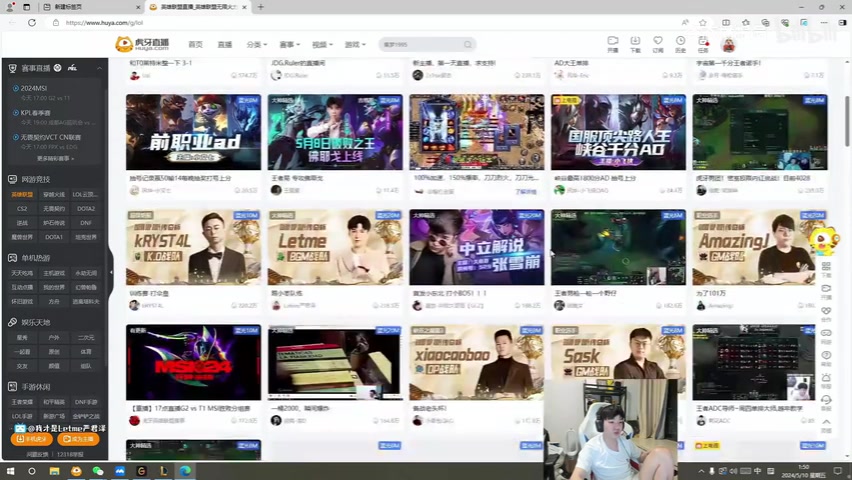The image size is (852, 480).
Task: Switch to the 新建标签页 browser tab
Action: pos(91,7)
